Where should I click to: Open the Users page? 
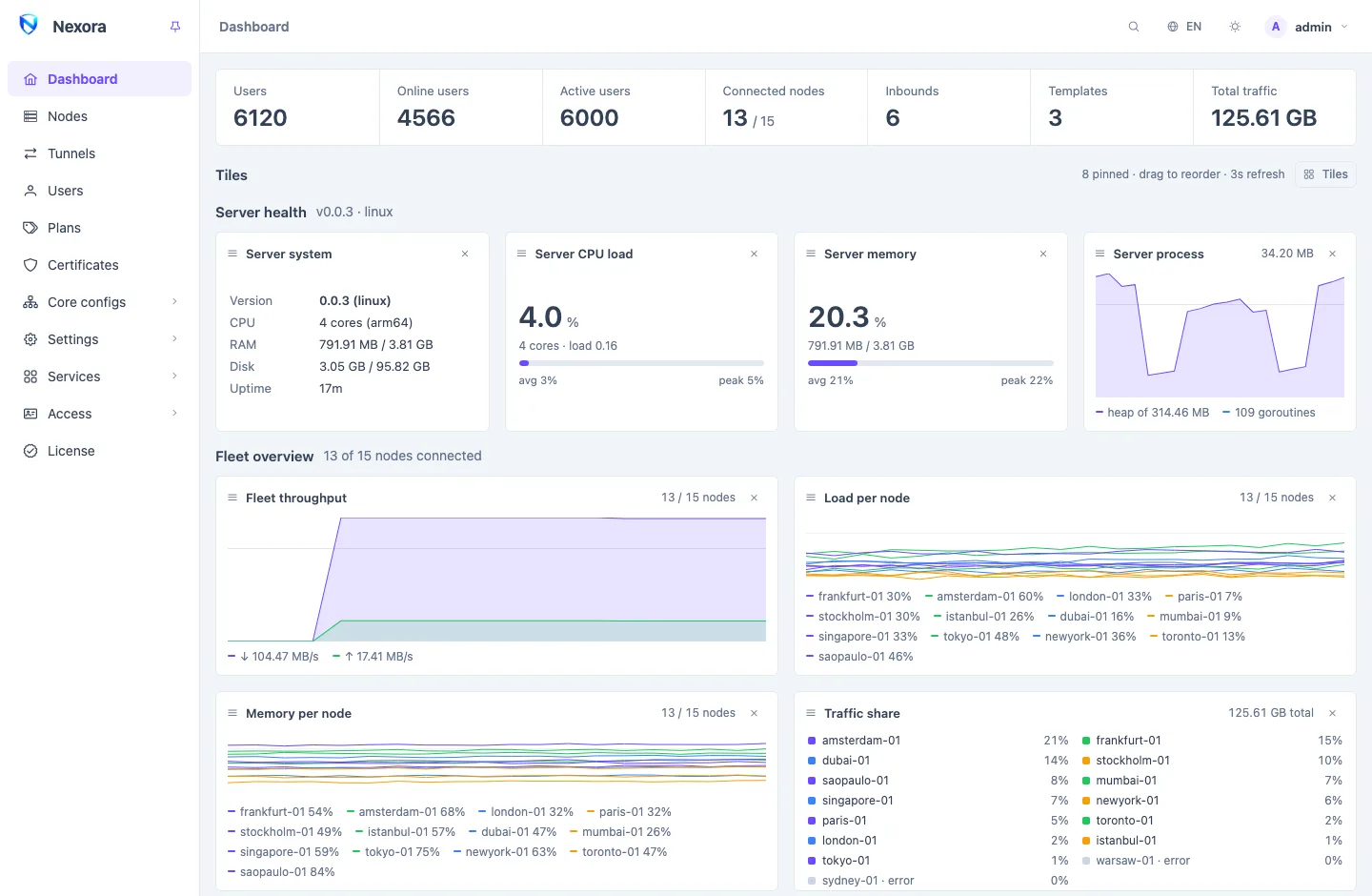tap(99, 191)
